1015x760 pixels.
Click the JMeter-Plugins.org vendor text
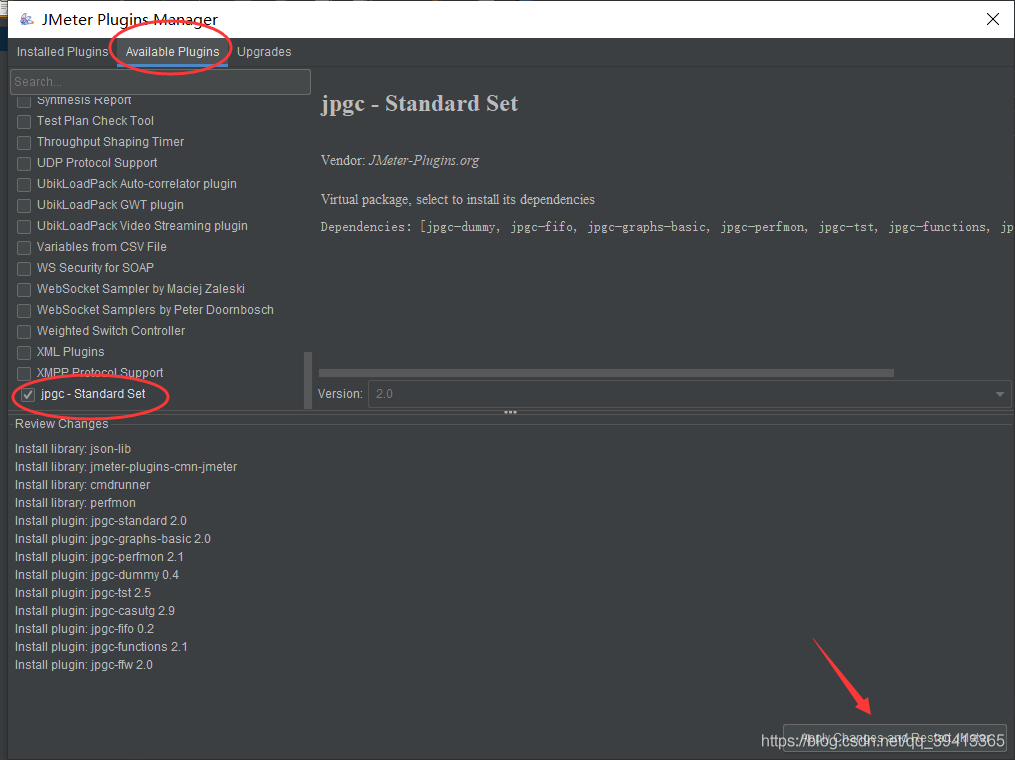(x=424, y=161)
